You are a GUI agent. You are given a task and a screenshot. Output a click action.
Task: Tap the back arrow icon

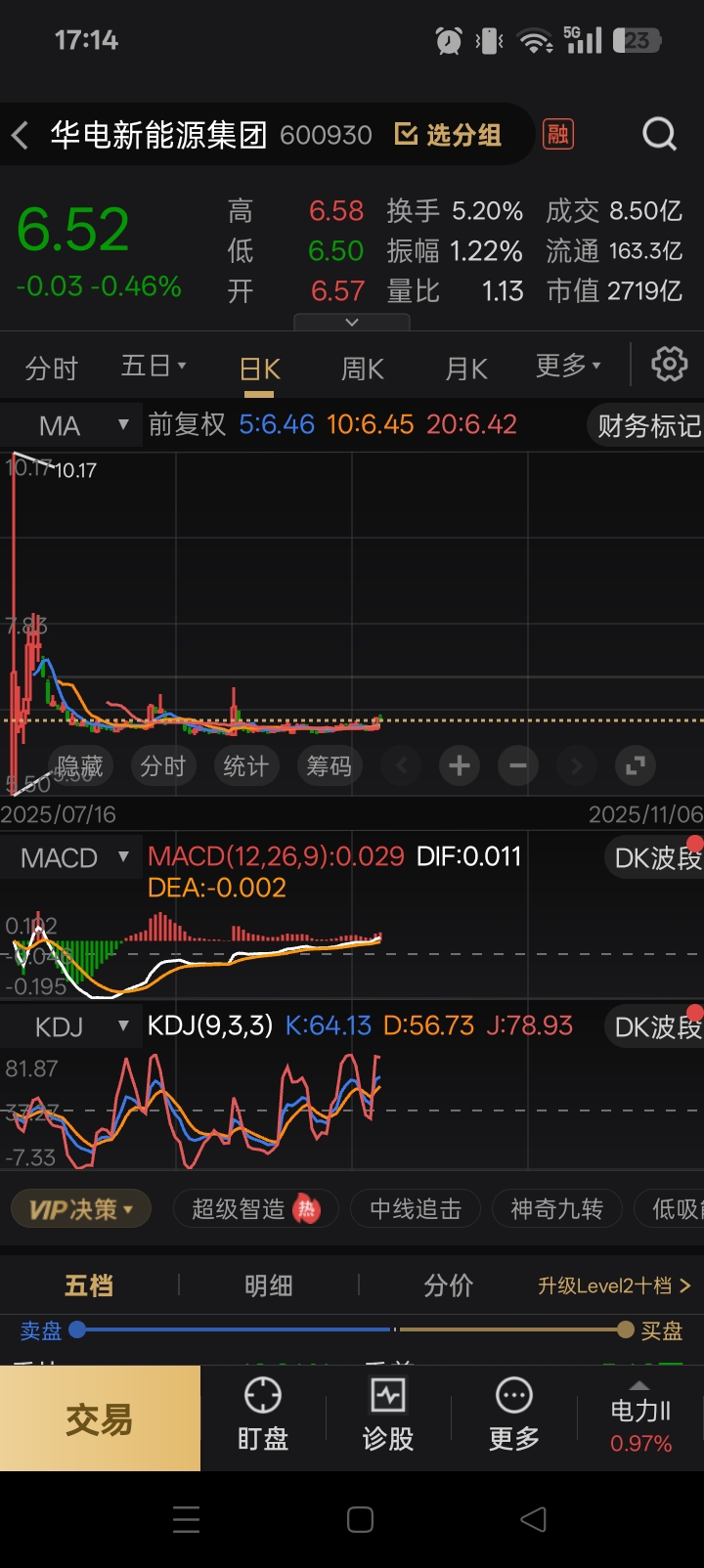point(20,135)
